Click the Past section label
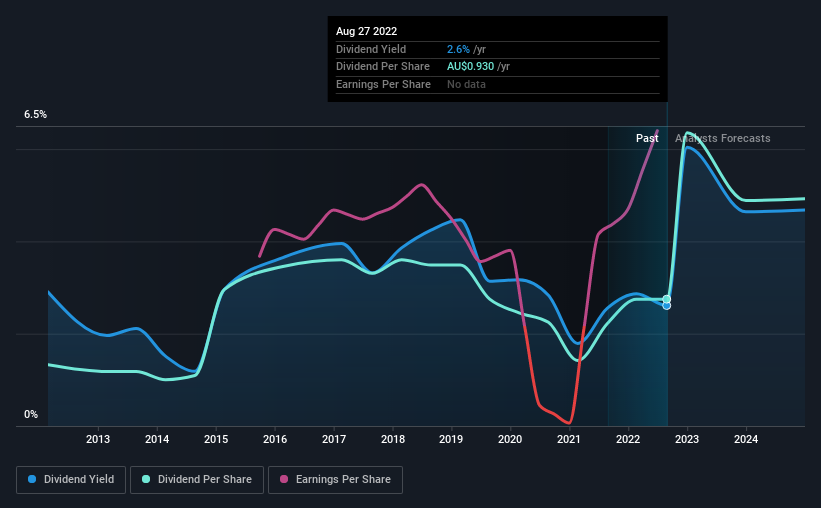821x508 pixels. 647,138
